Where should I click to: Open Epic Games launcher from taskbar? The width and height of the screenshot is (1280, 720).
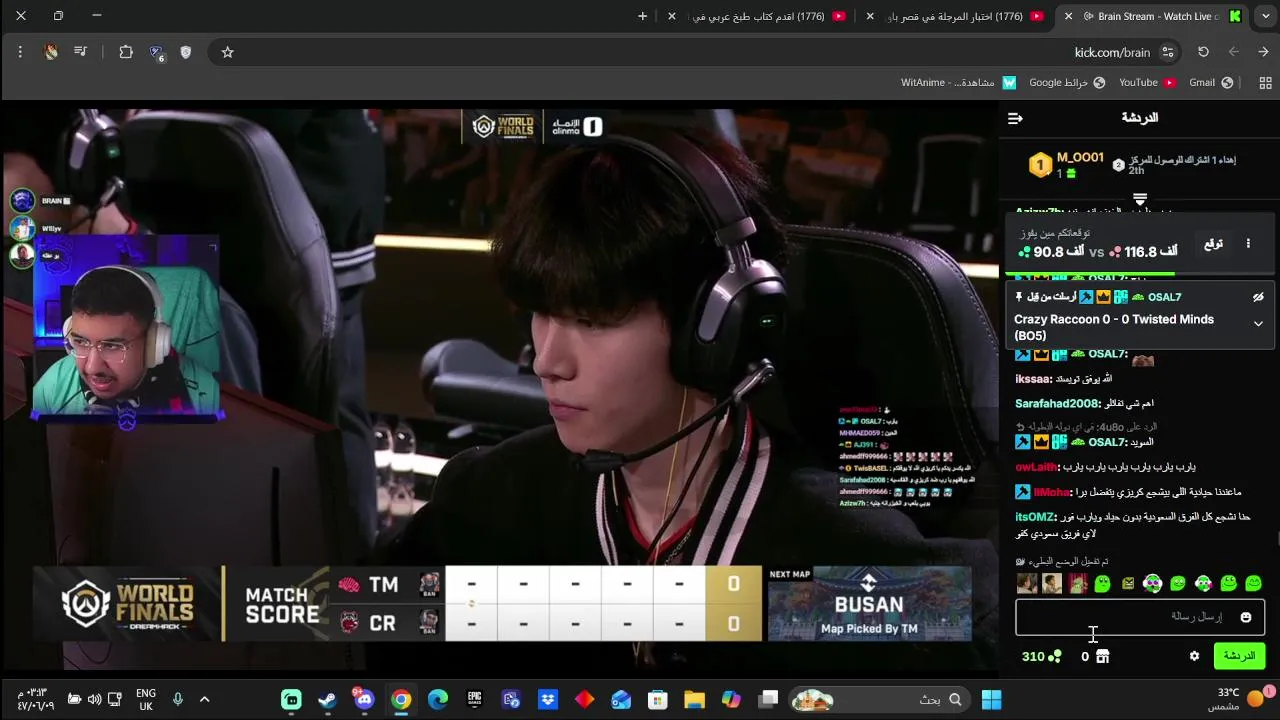pos(474,700)
